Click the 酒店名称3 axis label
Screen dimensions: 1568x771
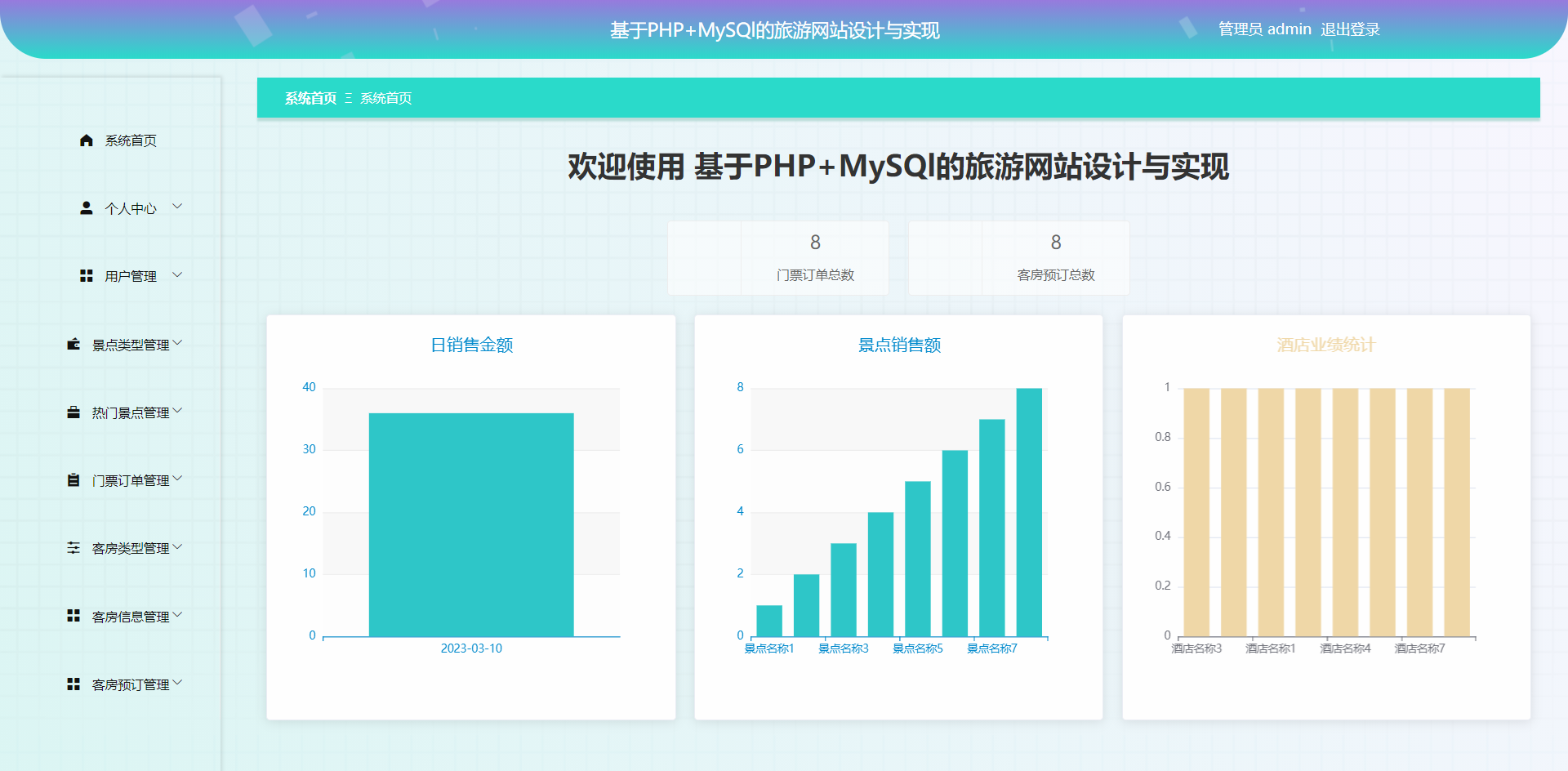(1196, 648)
